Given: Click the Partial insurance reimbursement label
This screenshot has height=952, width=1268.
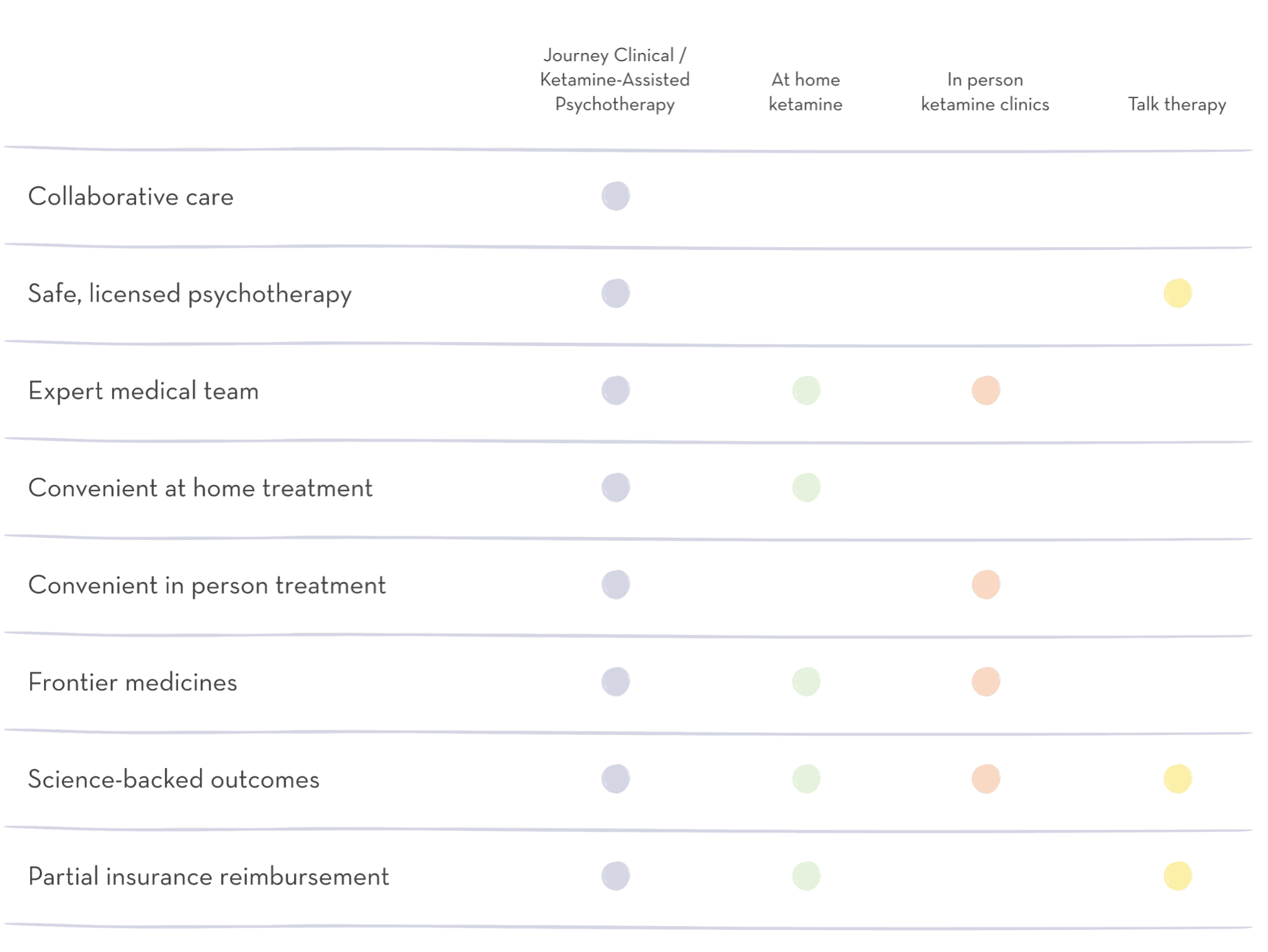Looking at the screenshot, I should [208, 877].
